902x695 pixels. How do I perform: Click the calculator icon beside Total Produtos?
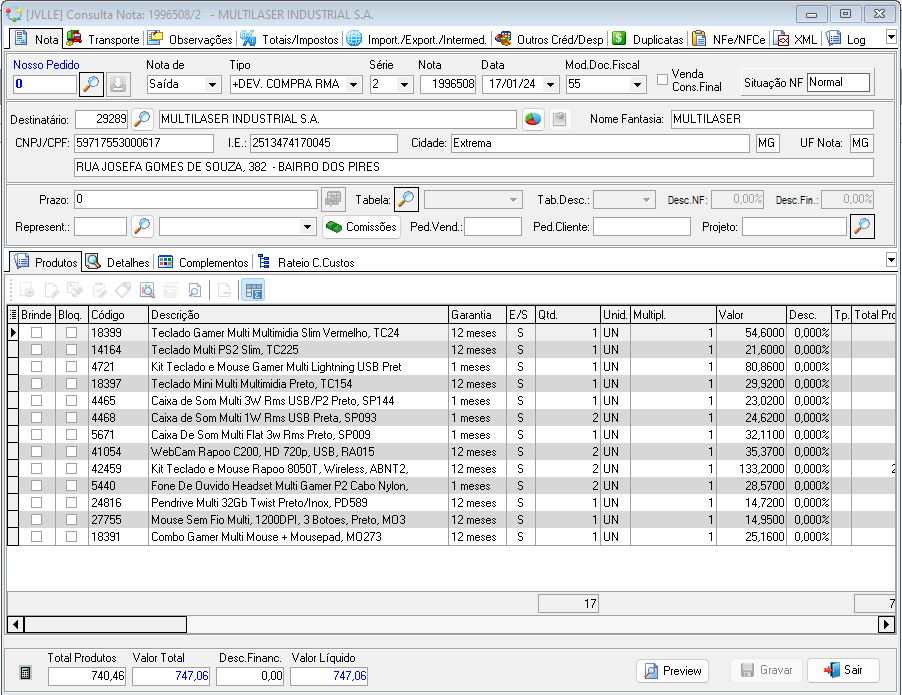click(25, 673)
